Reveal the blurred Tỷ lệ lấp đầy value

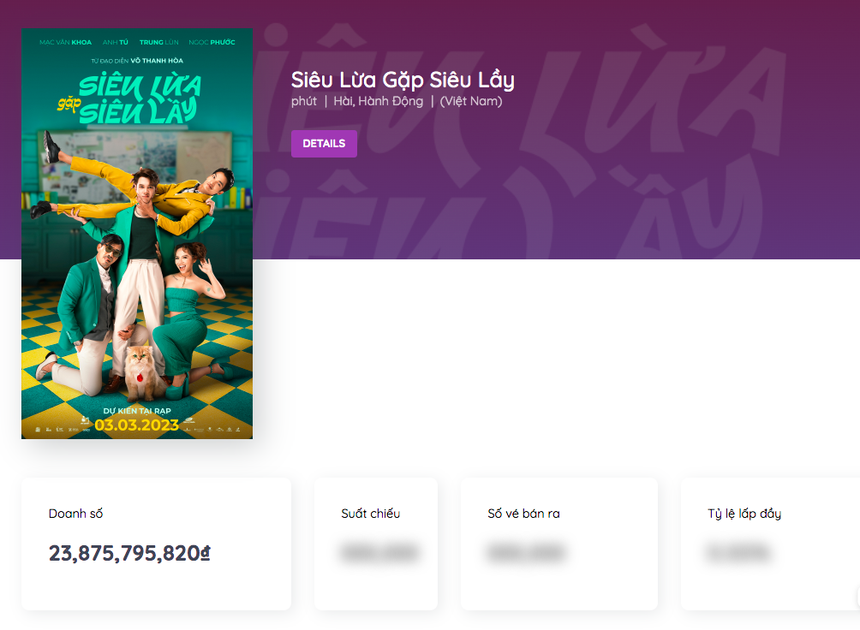pos(738,552)
